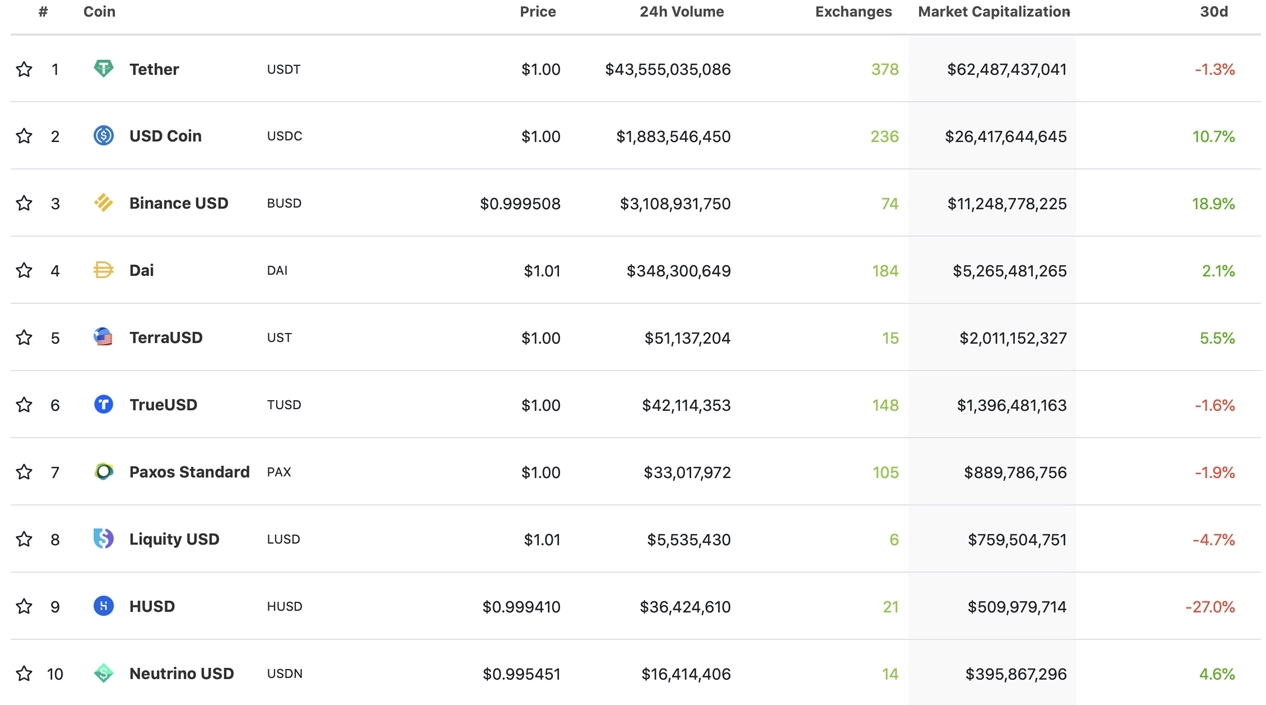Star Liquity USD as favorite

pos(24,539)
